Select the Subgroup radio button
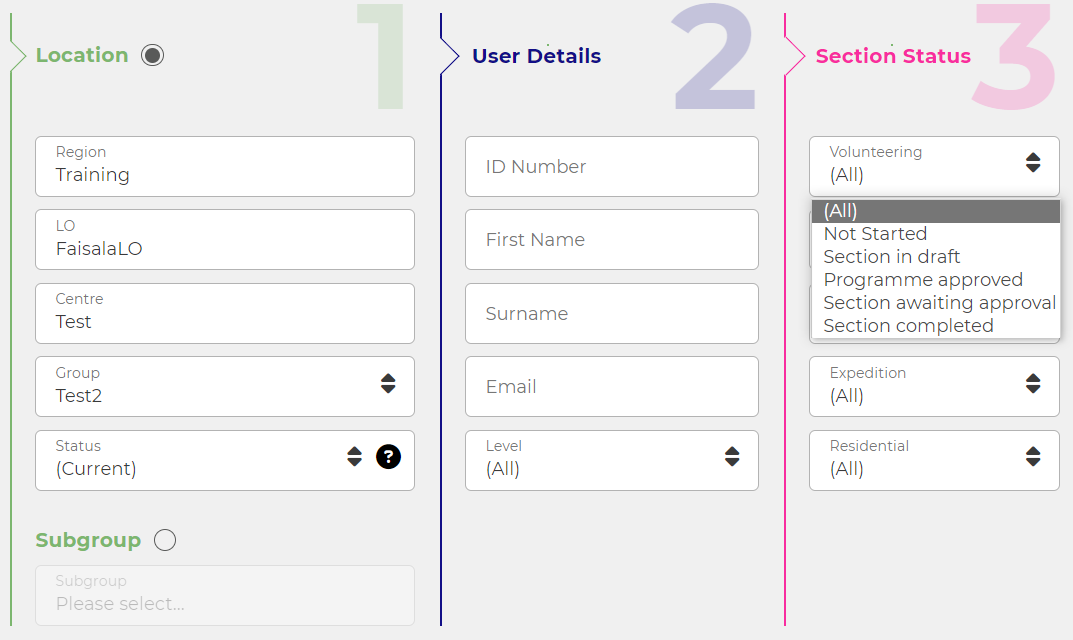The height and width of the screenshot is (640, 1073). [x=165, y=540]
